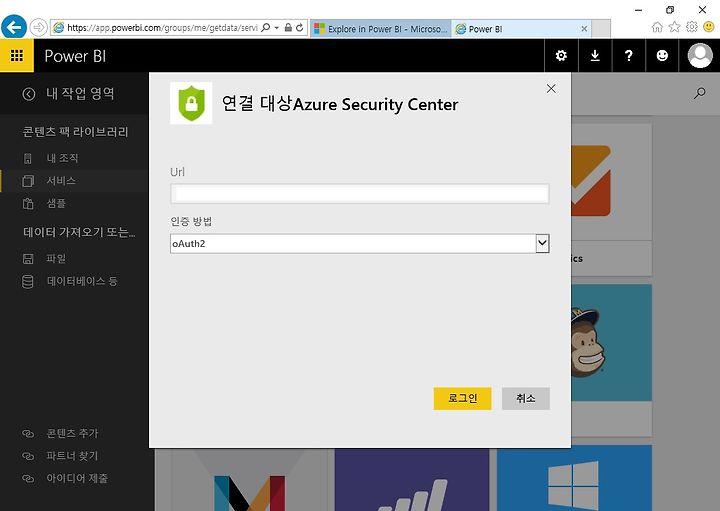
Task: Click the 파일 save icon
Action: (x=28, y=258)
